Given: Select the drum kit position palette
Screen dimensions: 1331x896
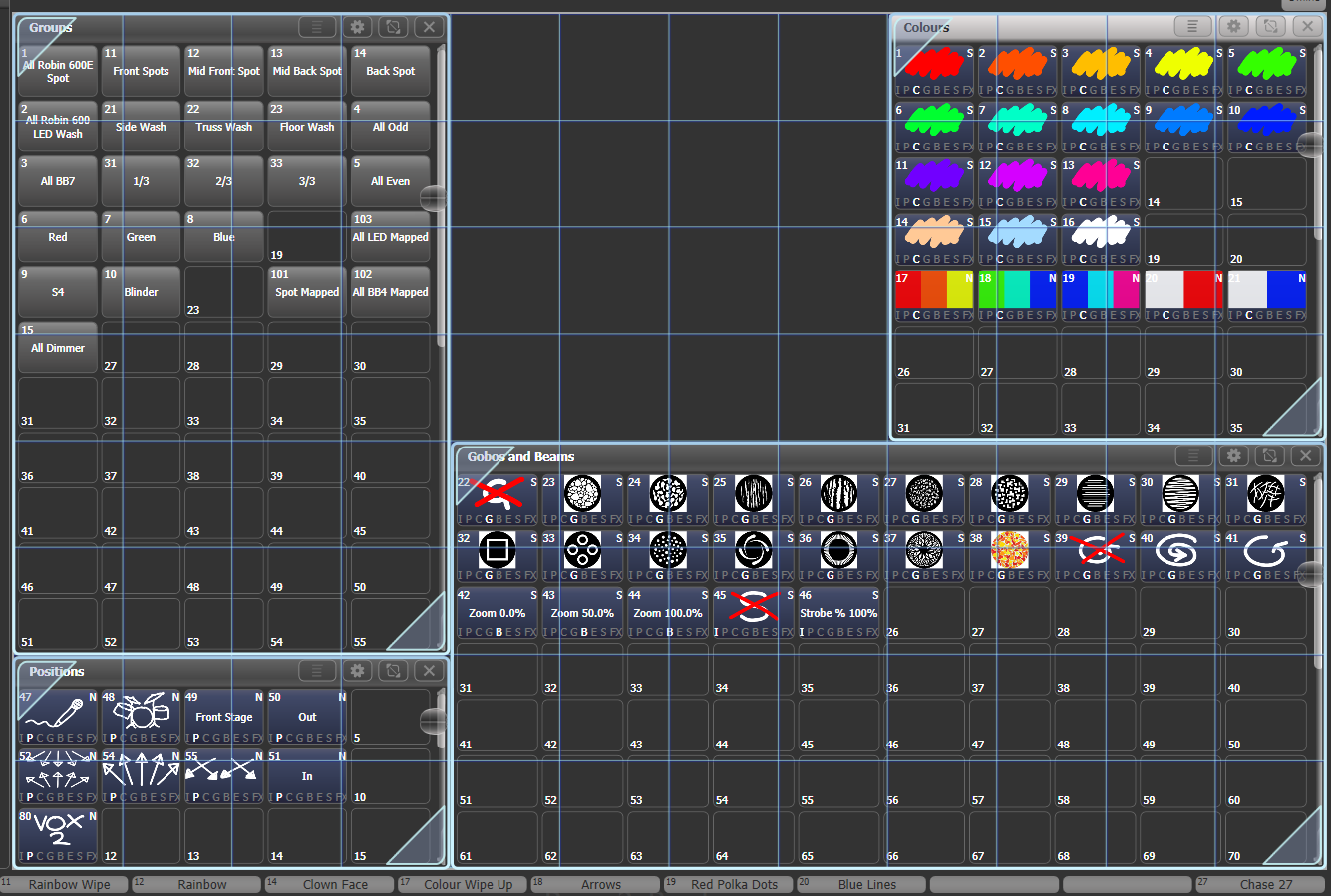Looking at the screenshot, I should pos(140,715).
